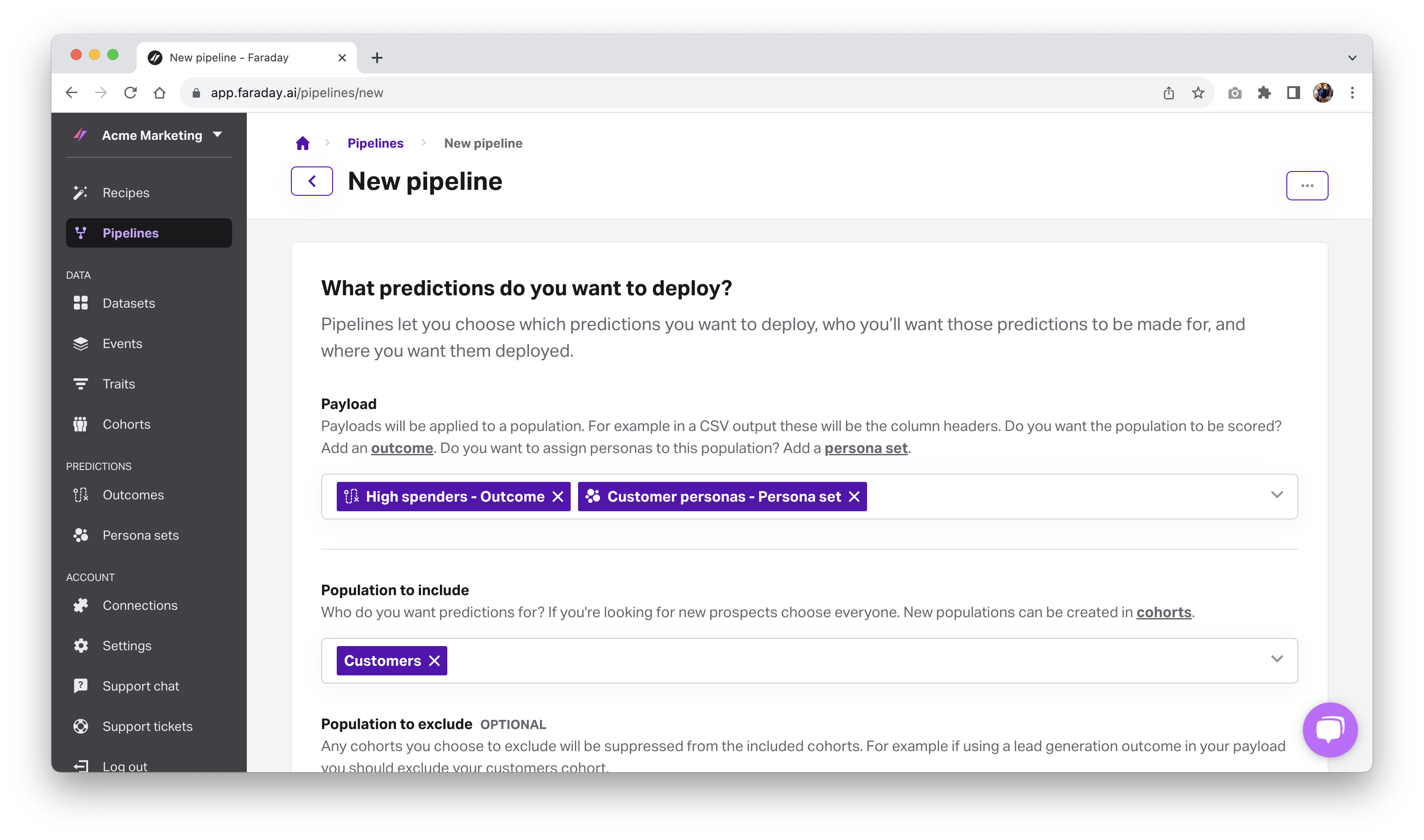Expand the Population to include dropdown
The image size is (1424, 840).
pyautogui.click(x=1276, y=659)
